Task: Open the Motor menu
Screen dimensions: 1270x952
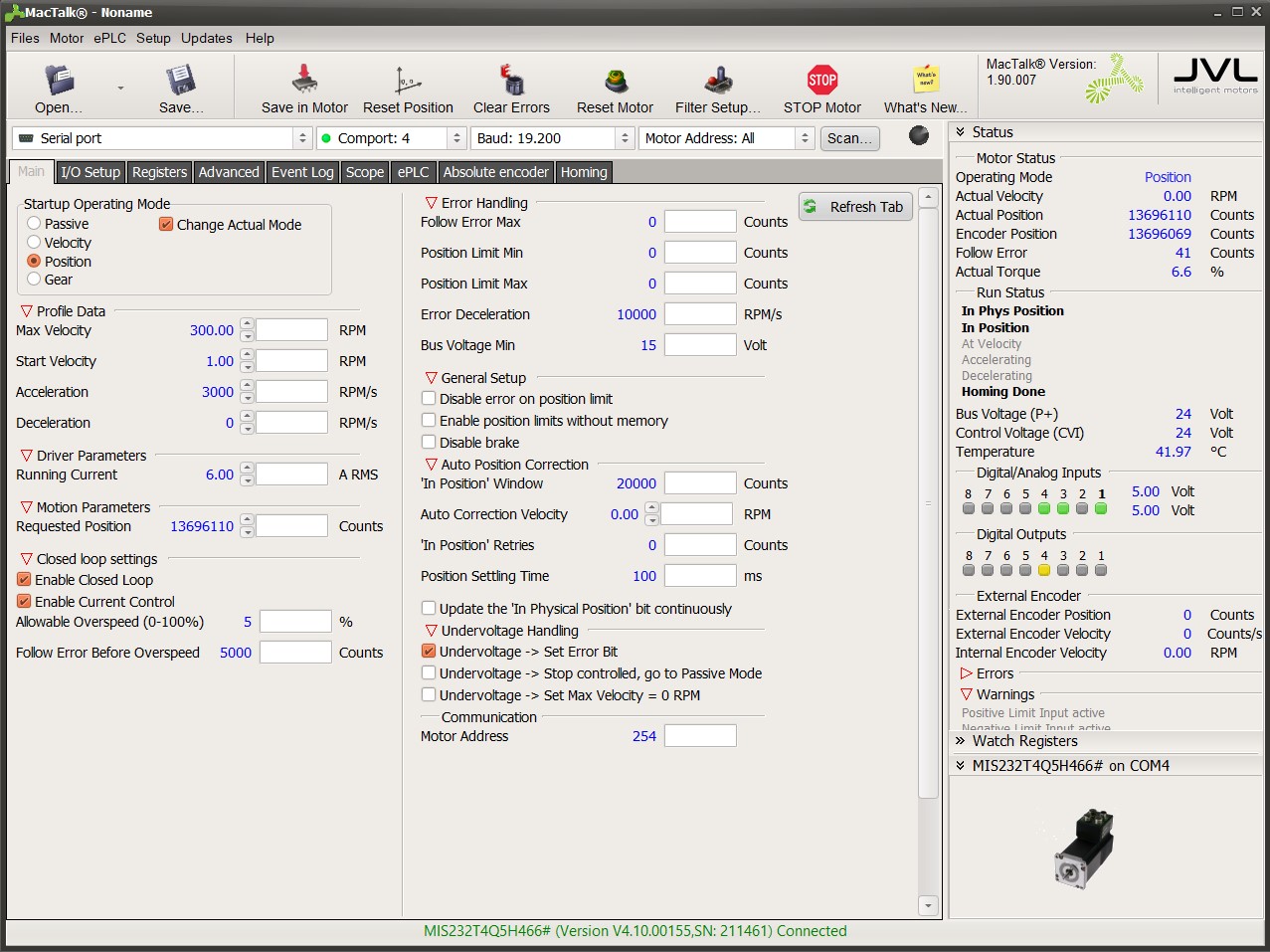Action: point(67,38)
